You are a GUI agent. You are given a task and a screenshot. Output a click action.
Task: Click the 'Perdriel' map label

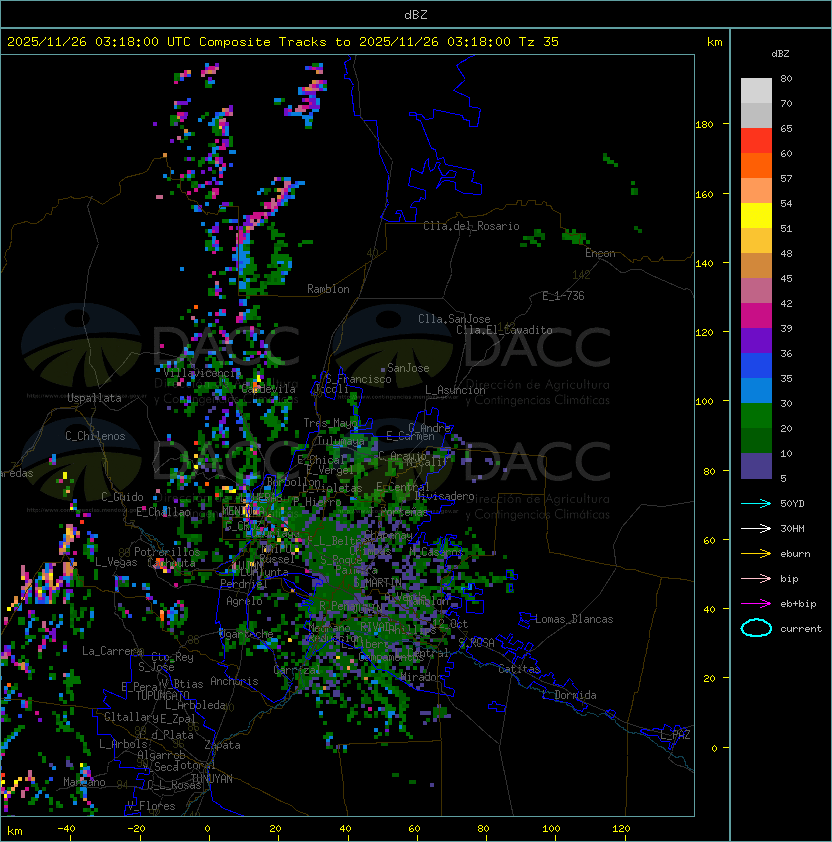244,584
